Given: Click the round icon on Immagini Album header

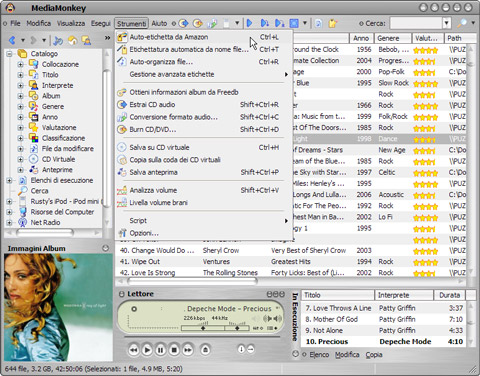Looking at the screenshot, I should [105, 248].
